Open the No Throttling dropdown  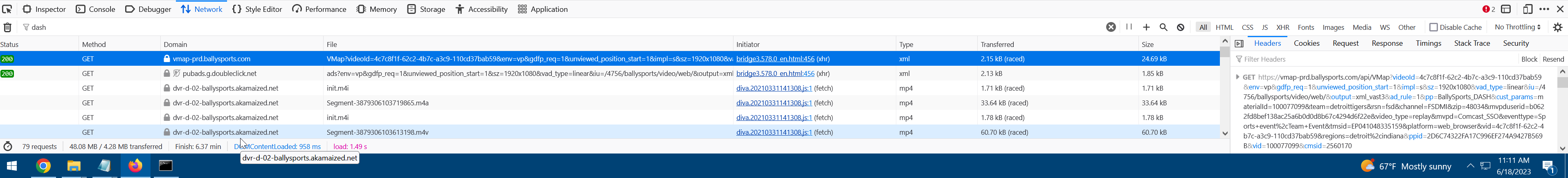click(1517, 27)
